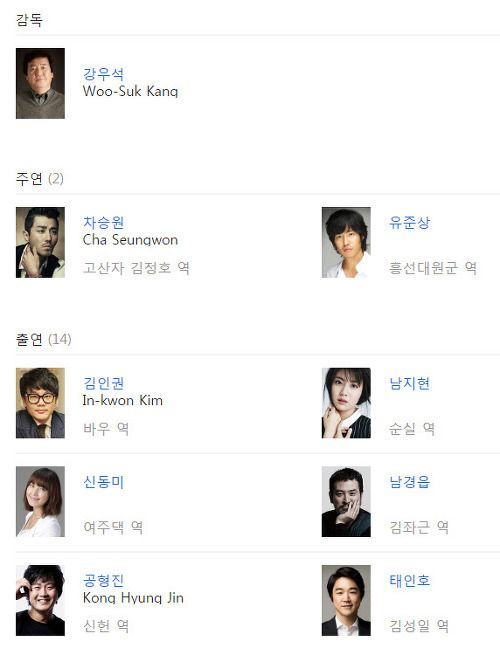Open 남경읍's profile photo
500x648 pixels.
346,502
